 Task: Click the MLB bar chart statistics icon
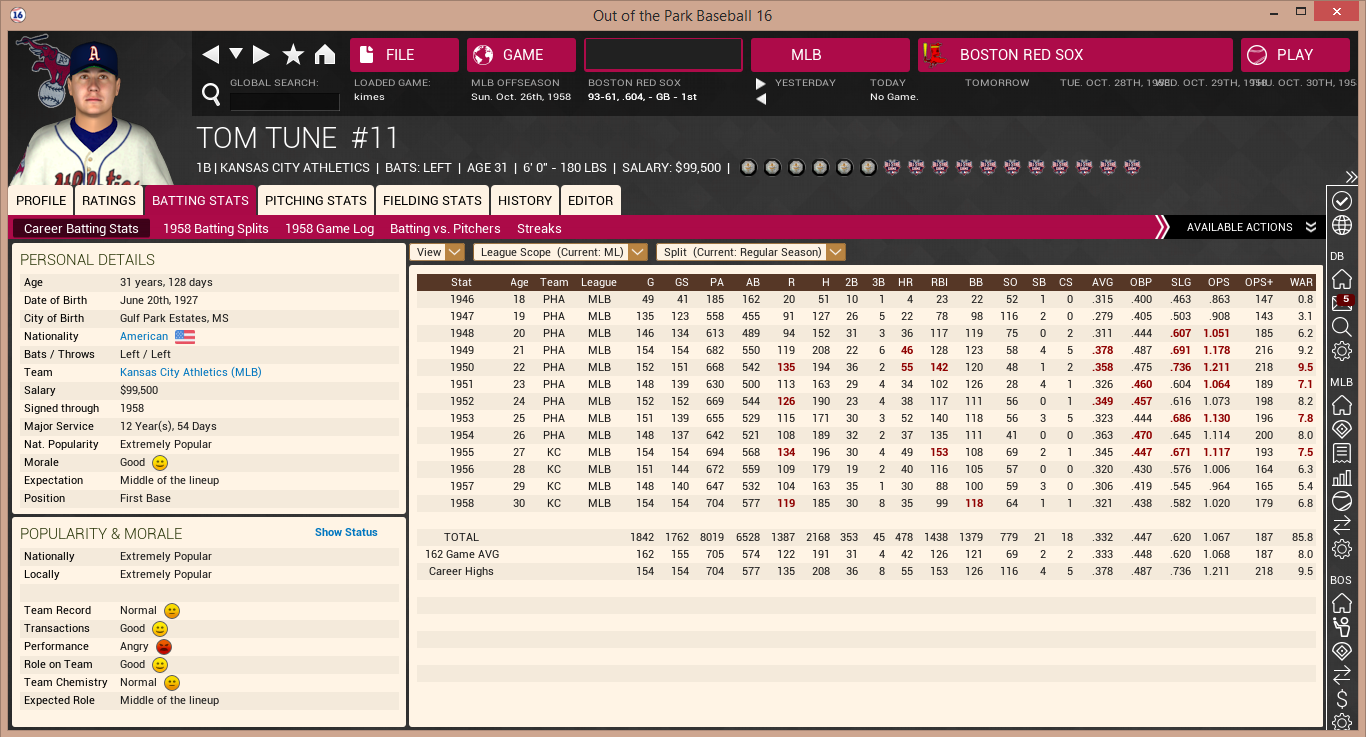click(x=1342, y=477)
